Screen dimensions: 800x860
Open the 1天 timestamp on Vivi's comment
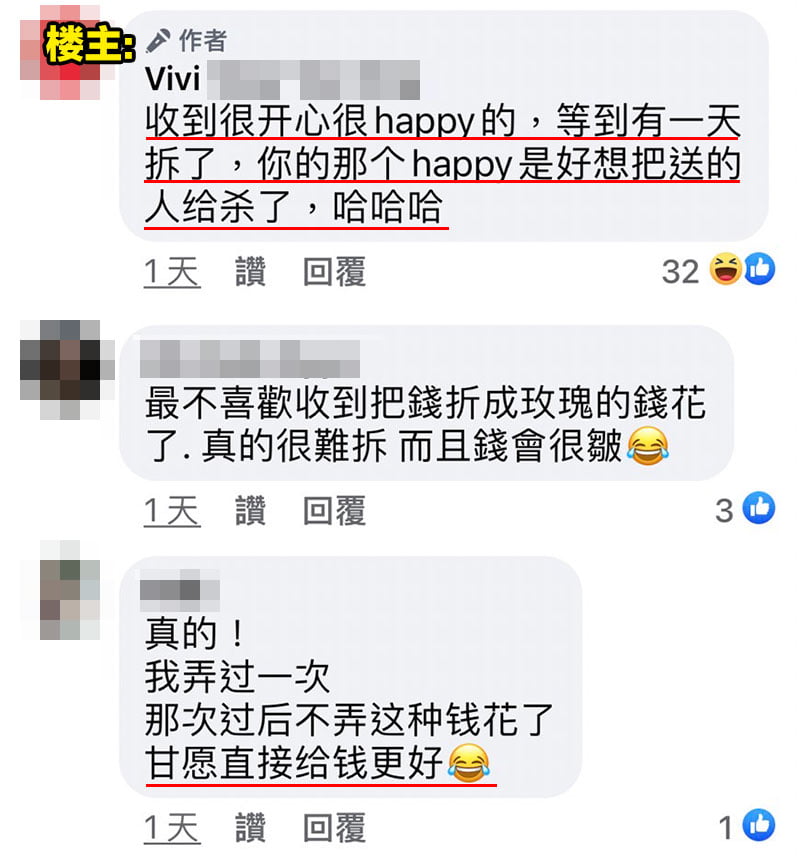tap(172, 272)
